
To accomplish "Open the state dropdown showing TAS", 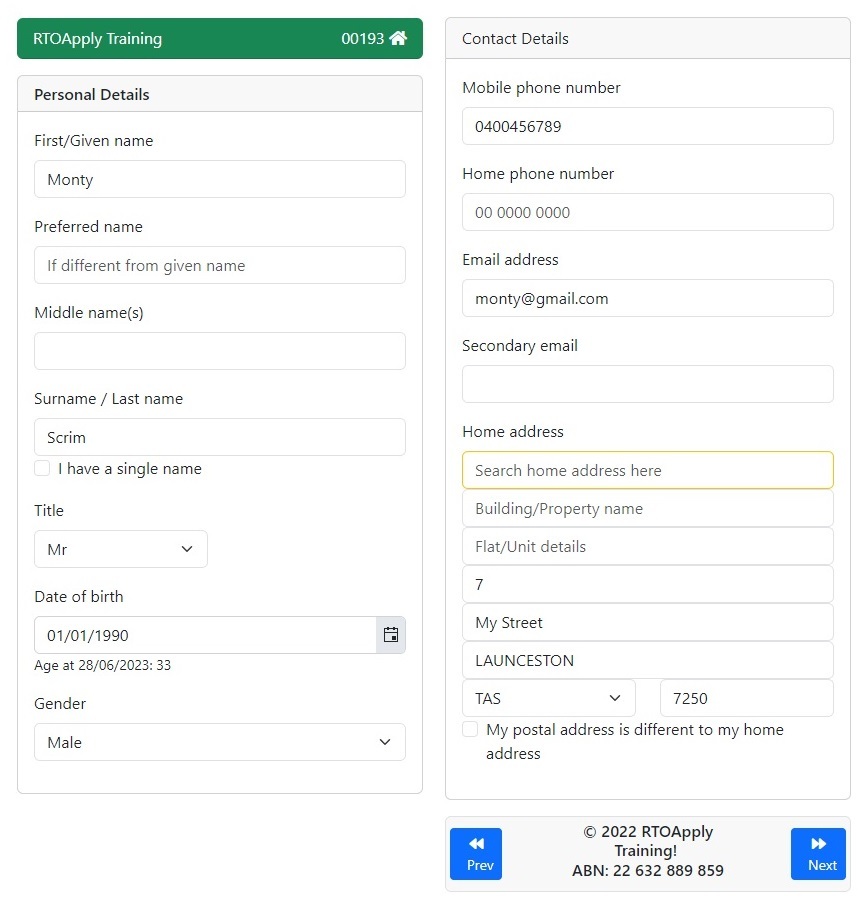I will 548,698.
